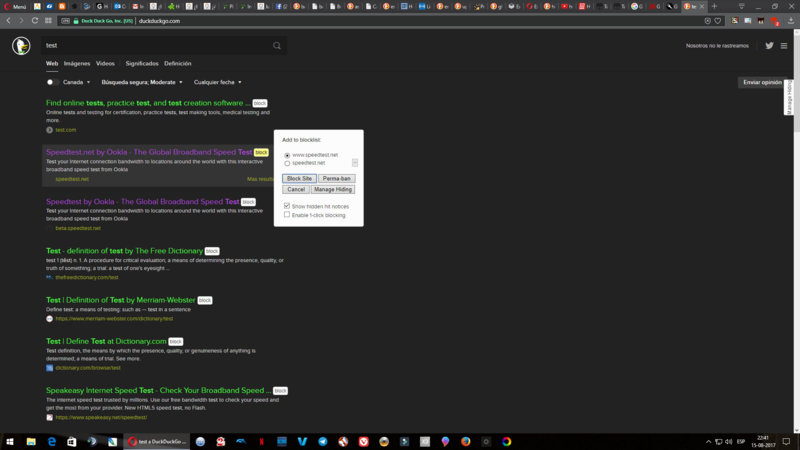Expand the Canada region dropdown

pos(76,82)
